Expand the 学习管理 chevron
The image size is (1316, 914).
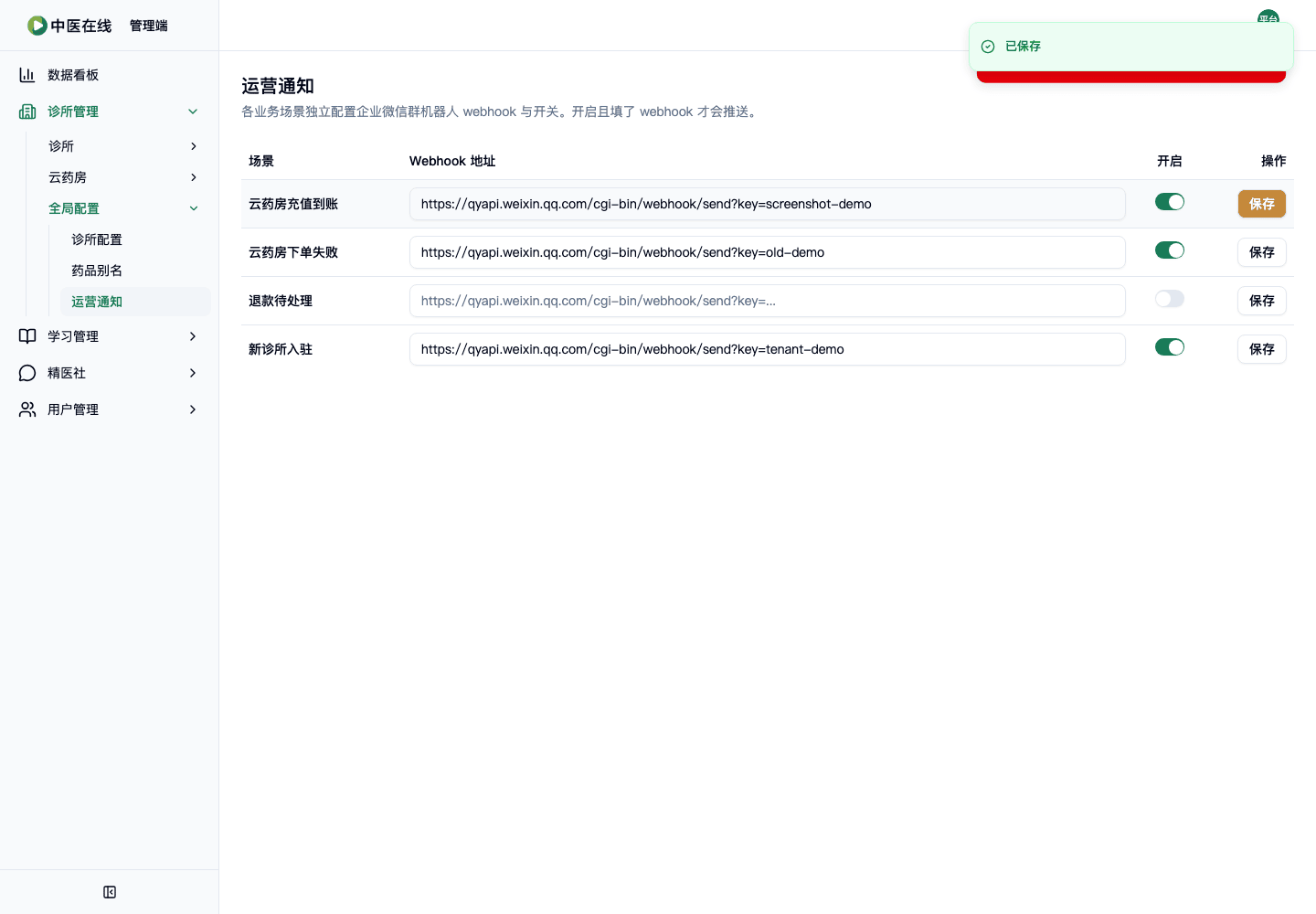[193, 336]
